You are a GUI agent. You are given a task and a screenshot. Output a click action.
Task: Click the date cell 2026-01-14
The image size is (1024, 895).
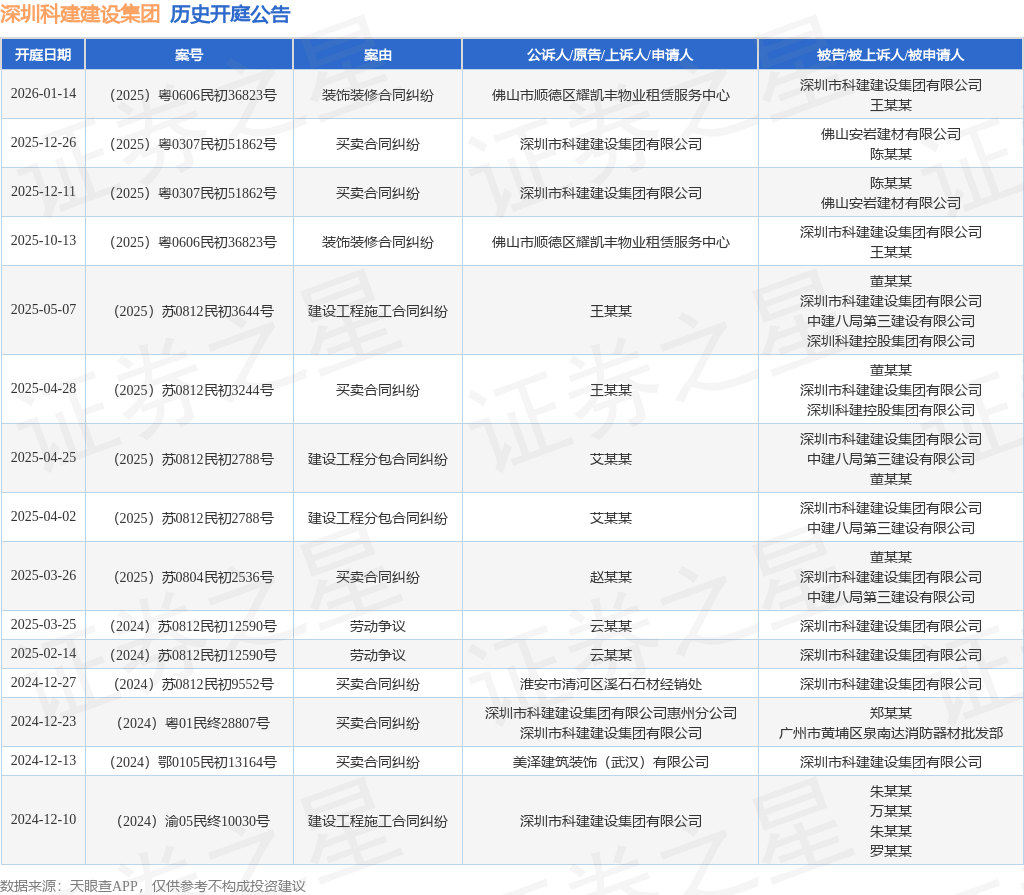coord(43,93)
